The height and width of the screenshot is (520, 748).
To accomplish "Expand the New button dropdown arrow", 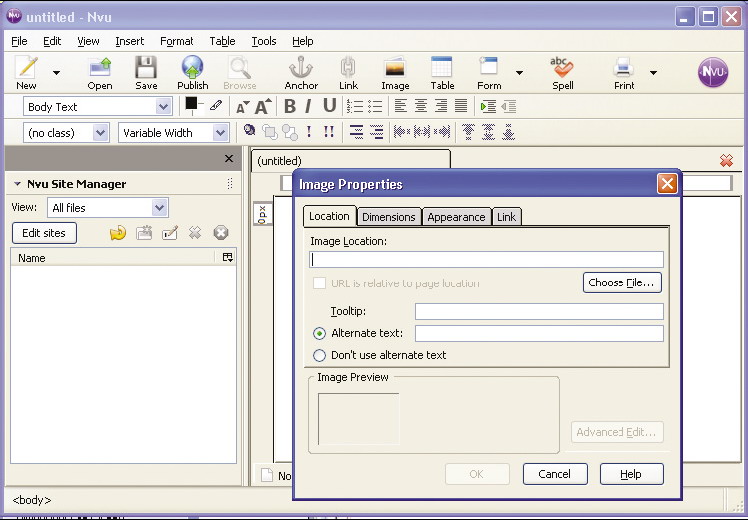I will coord(56,73).
